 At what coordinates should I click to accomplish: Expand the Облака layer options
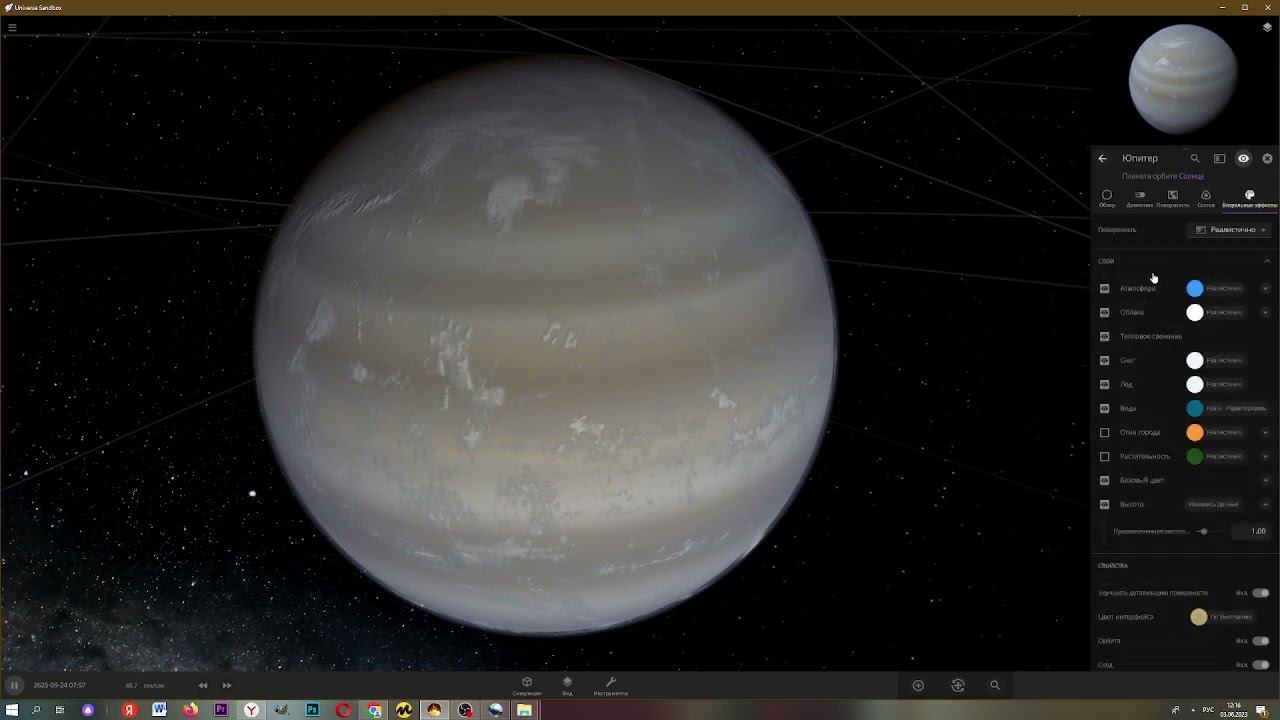click(x=1265, y=312)
